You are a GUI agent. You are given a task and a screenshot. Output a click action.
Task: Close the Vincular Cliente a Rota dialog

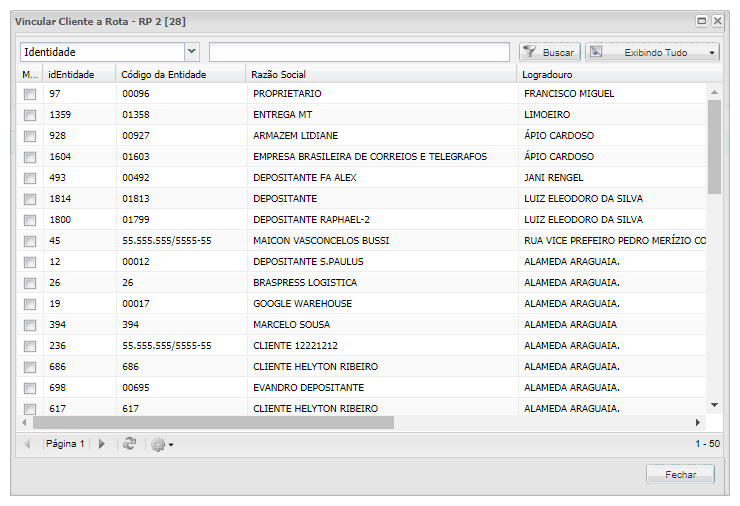(717, 21)
